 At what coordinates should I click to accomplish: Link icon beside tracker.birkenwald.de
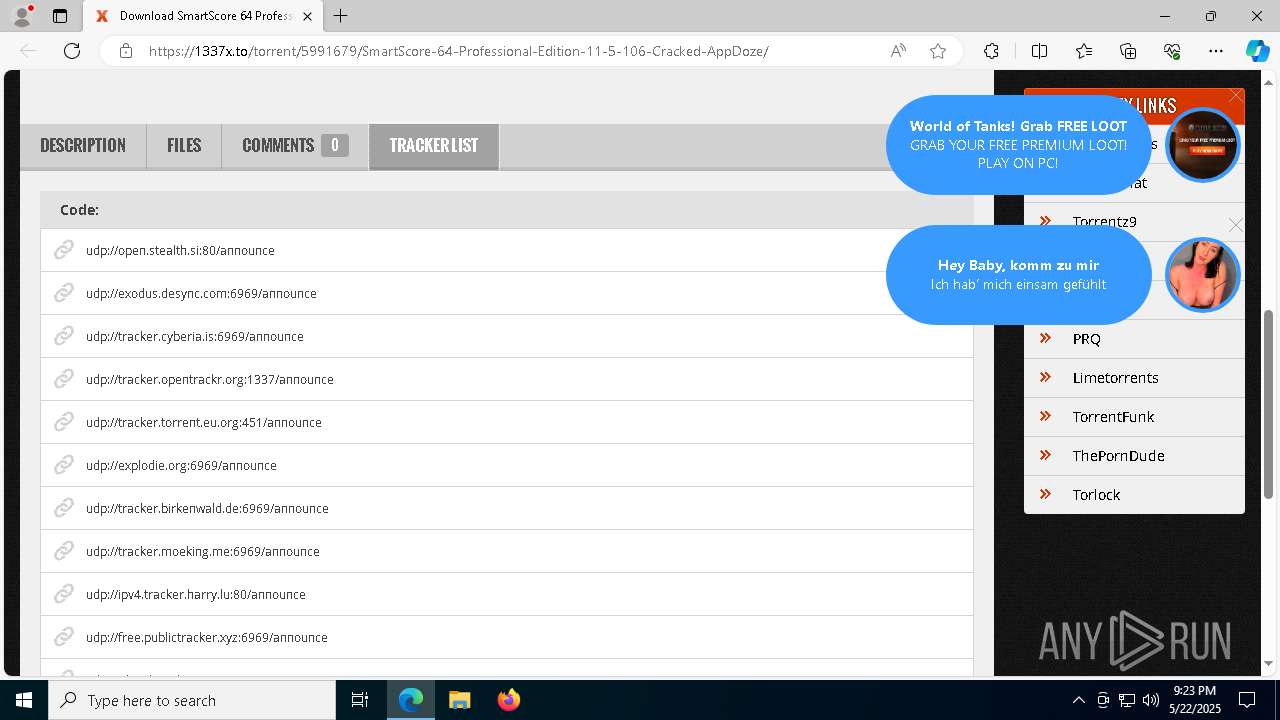tap(64, 508)
